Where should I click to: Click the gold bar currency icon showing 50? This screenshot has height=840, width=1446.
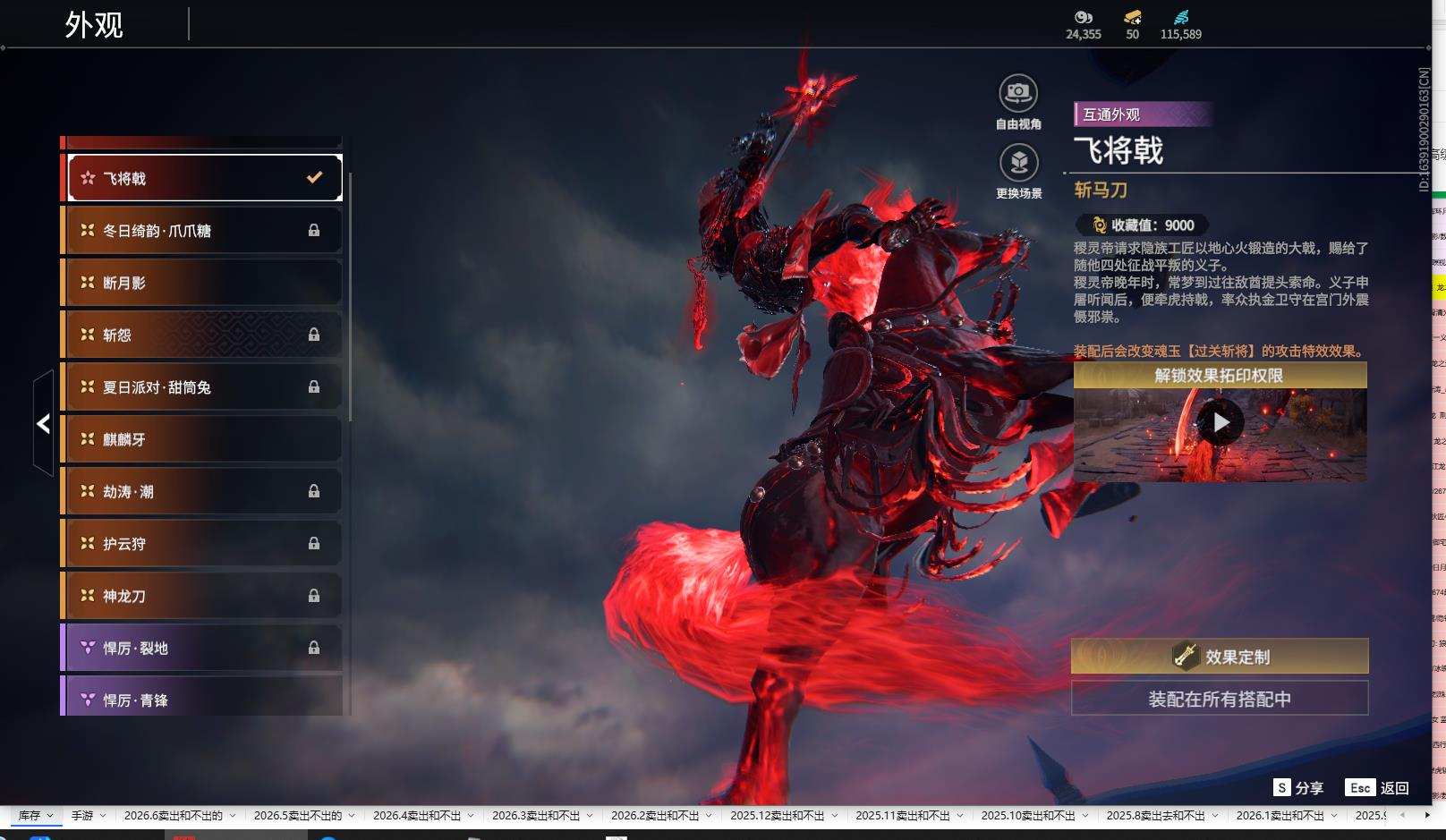1133,17
